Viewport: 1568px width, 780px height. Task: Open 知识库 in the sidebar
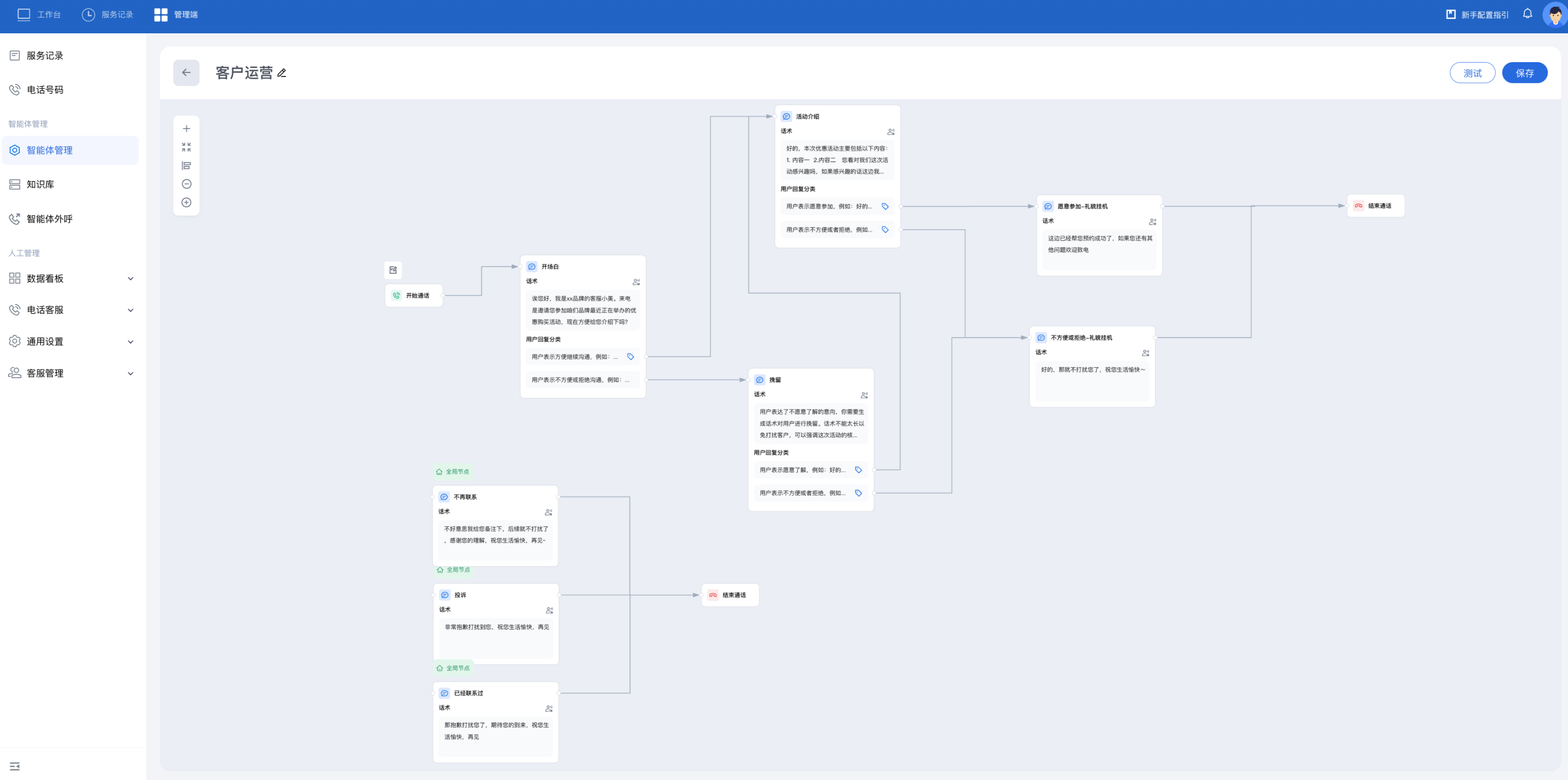coord(40,184)
